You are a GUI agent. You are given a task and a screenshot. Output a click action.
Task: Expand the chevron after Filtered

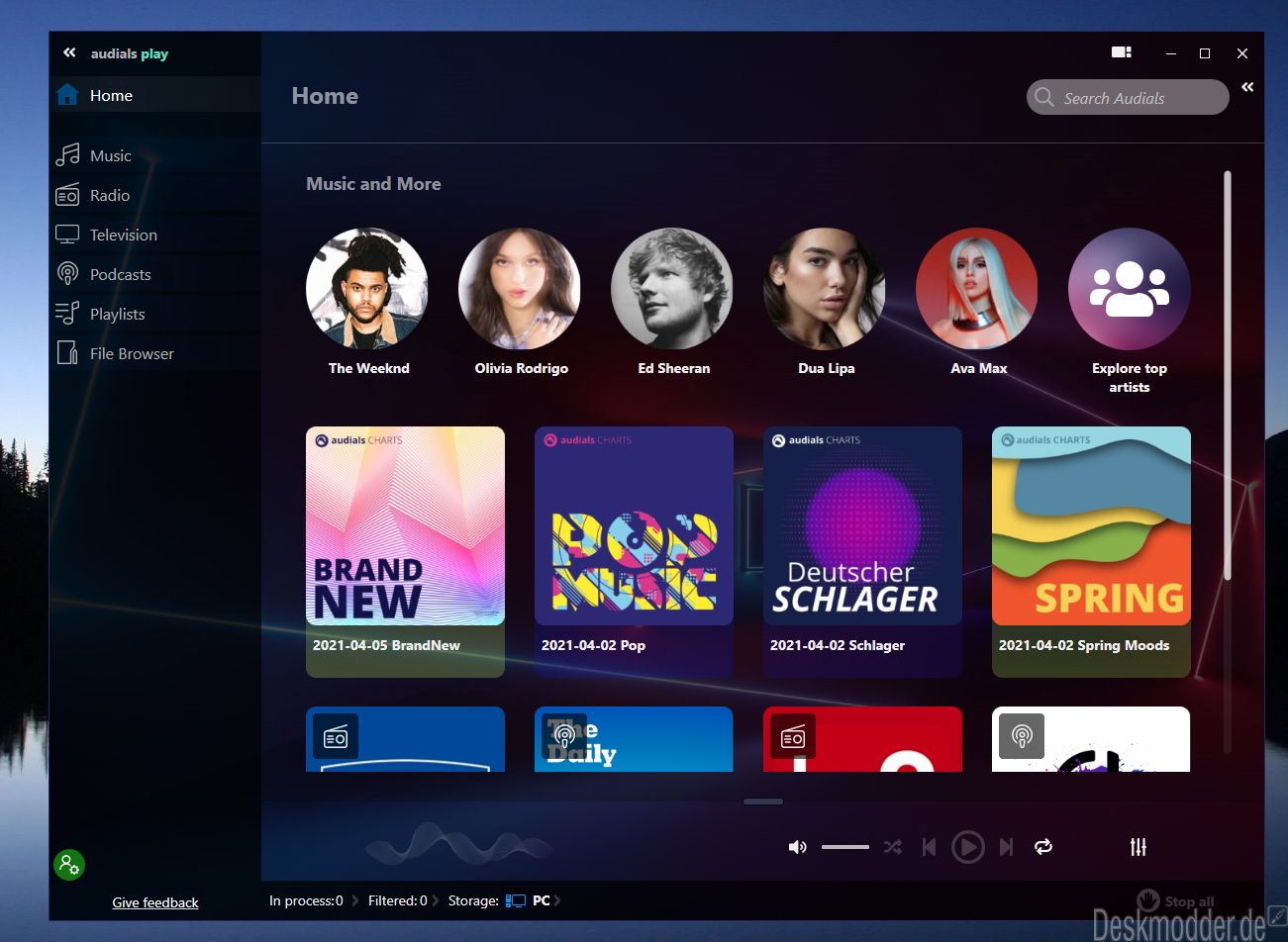click(x=436, y=900)
